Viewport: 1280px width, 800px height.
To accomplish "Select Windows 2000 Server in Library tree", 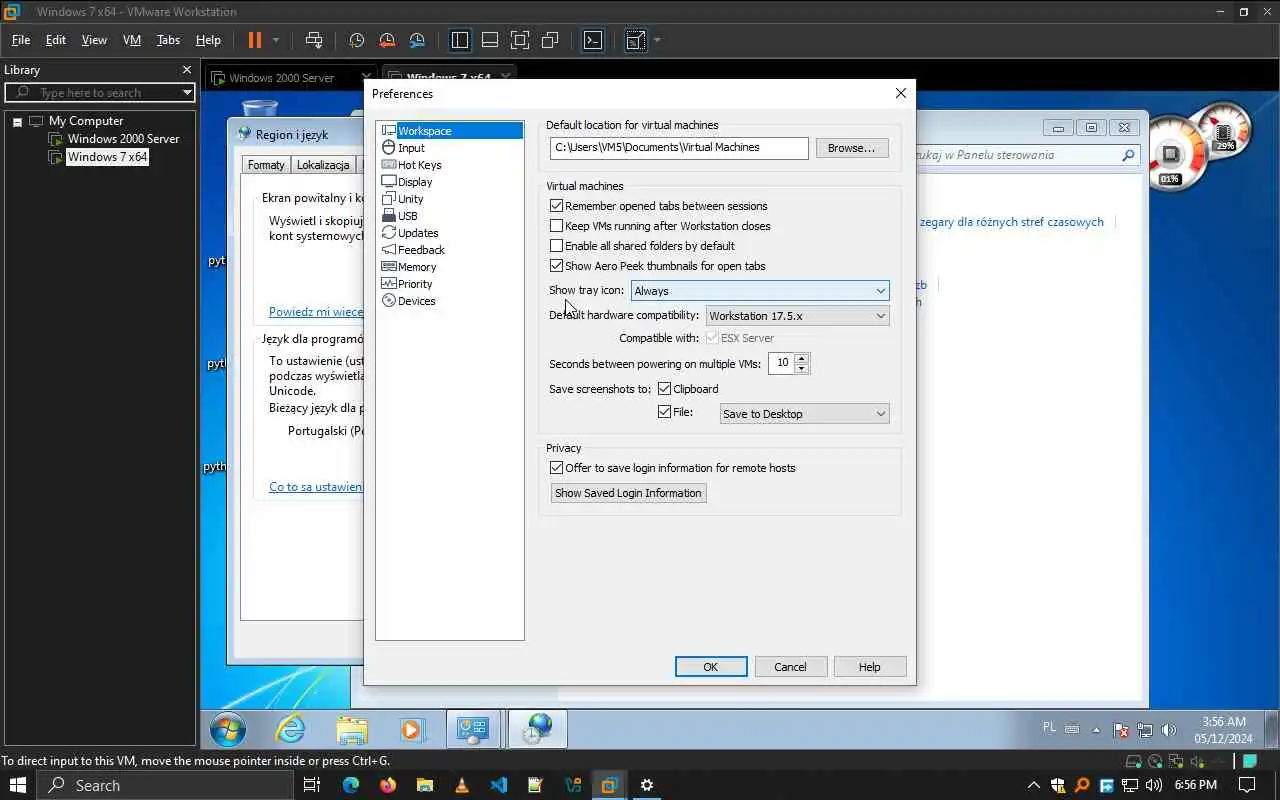I will click(123, 139).
